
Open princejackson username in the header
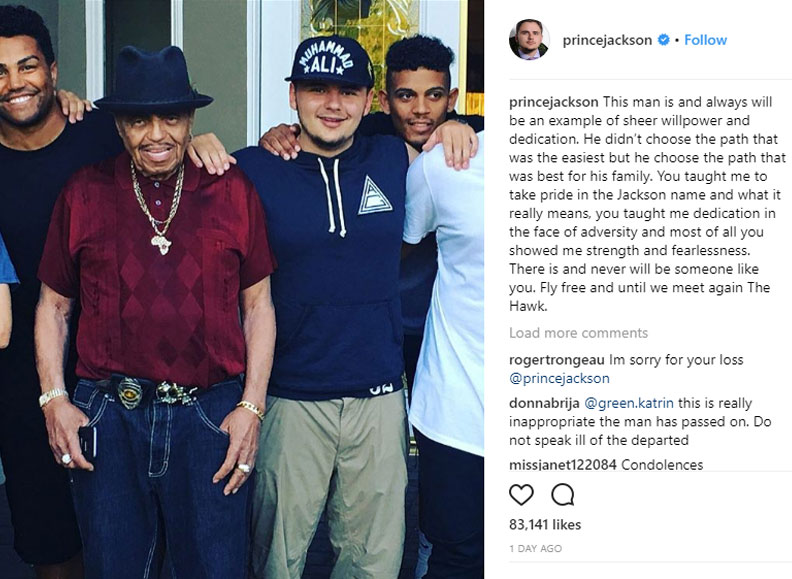[x=607, y=40]
